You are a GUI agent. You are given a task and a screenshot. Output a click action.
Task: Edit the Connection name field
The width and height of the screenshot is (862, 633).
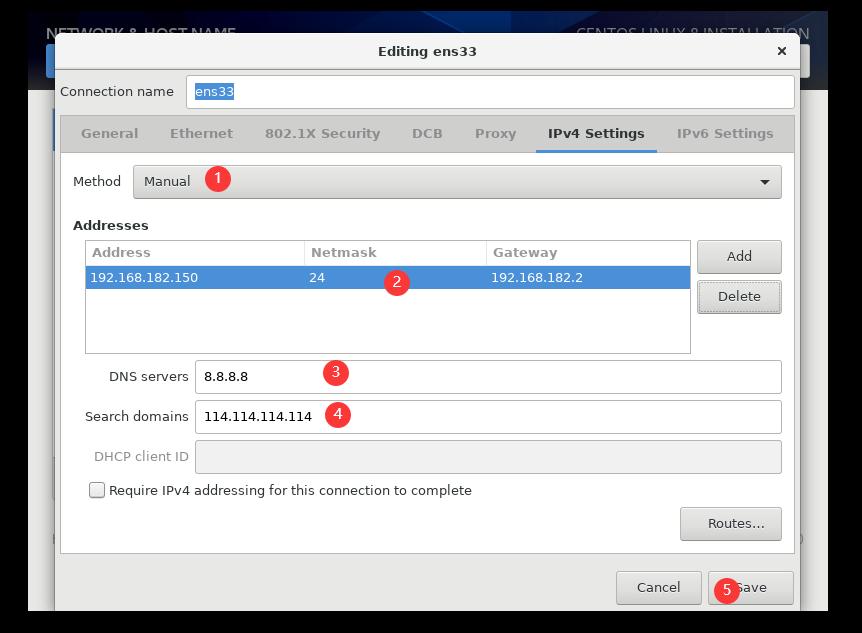(x=490, y=92)
